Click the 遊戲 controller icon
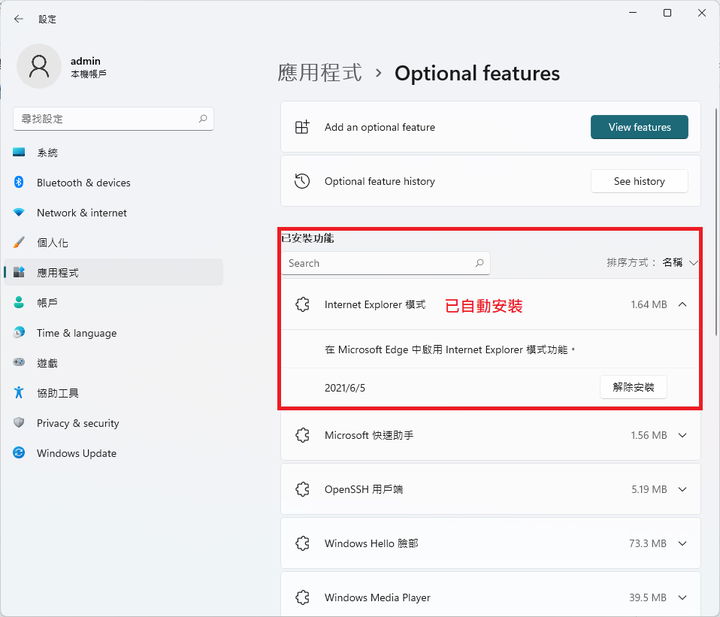The image size is (720, 617). tap(19, 362)
